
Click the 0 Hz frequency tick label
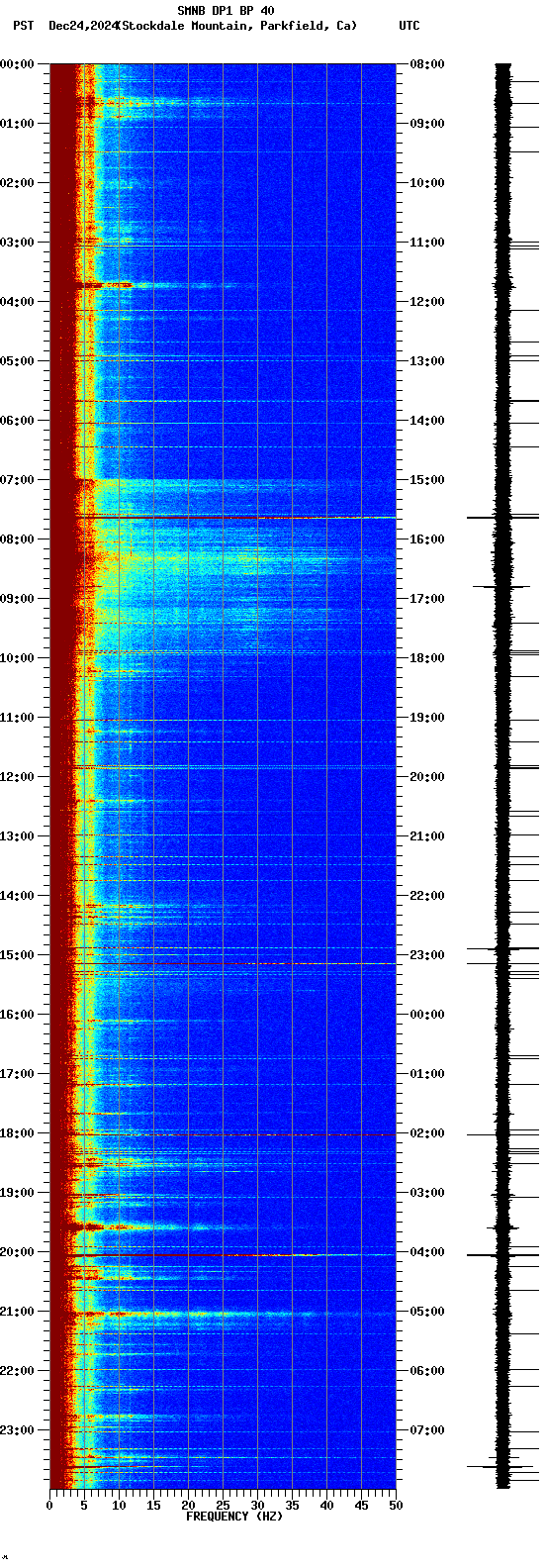[49, 1506]
